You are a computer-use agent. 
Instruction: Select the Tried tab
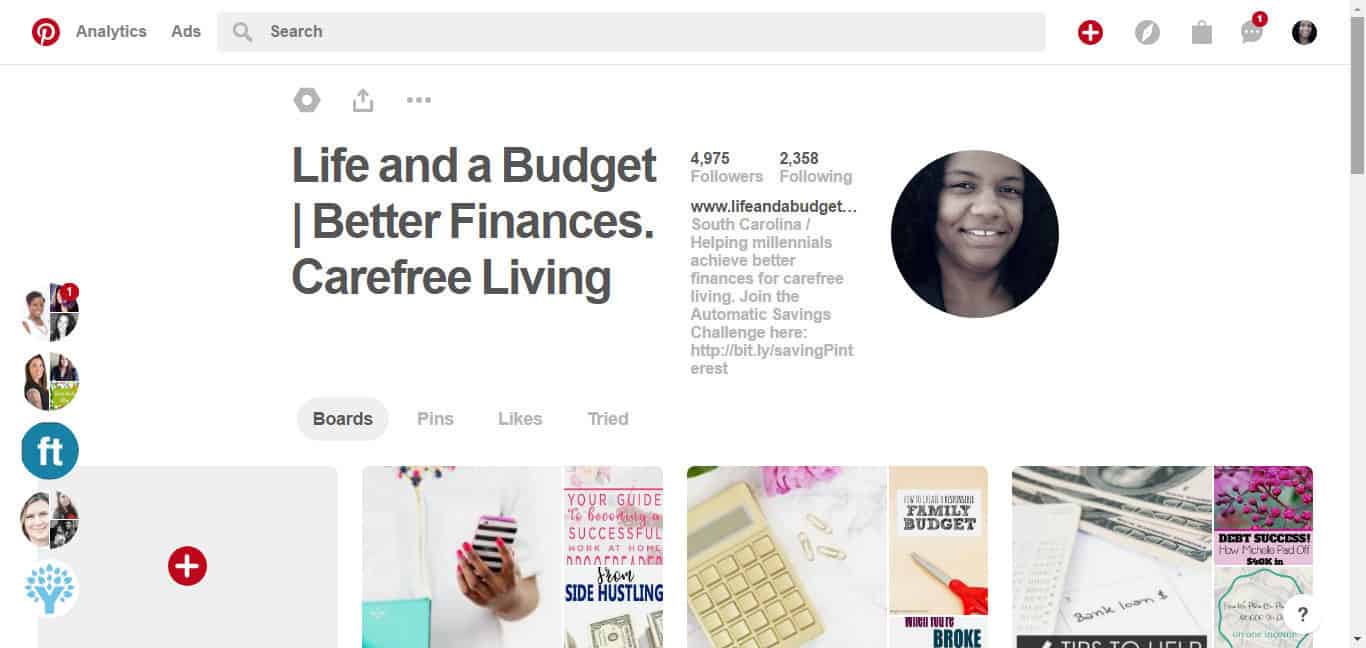tap(608, 419)
